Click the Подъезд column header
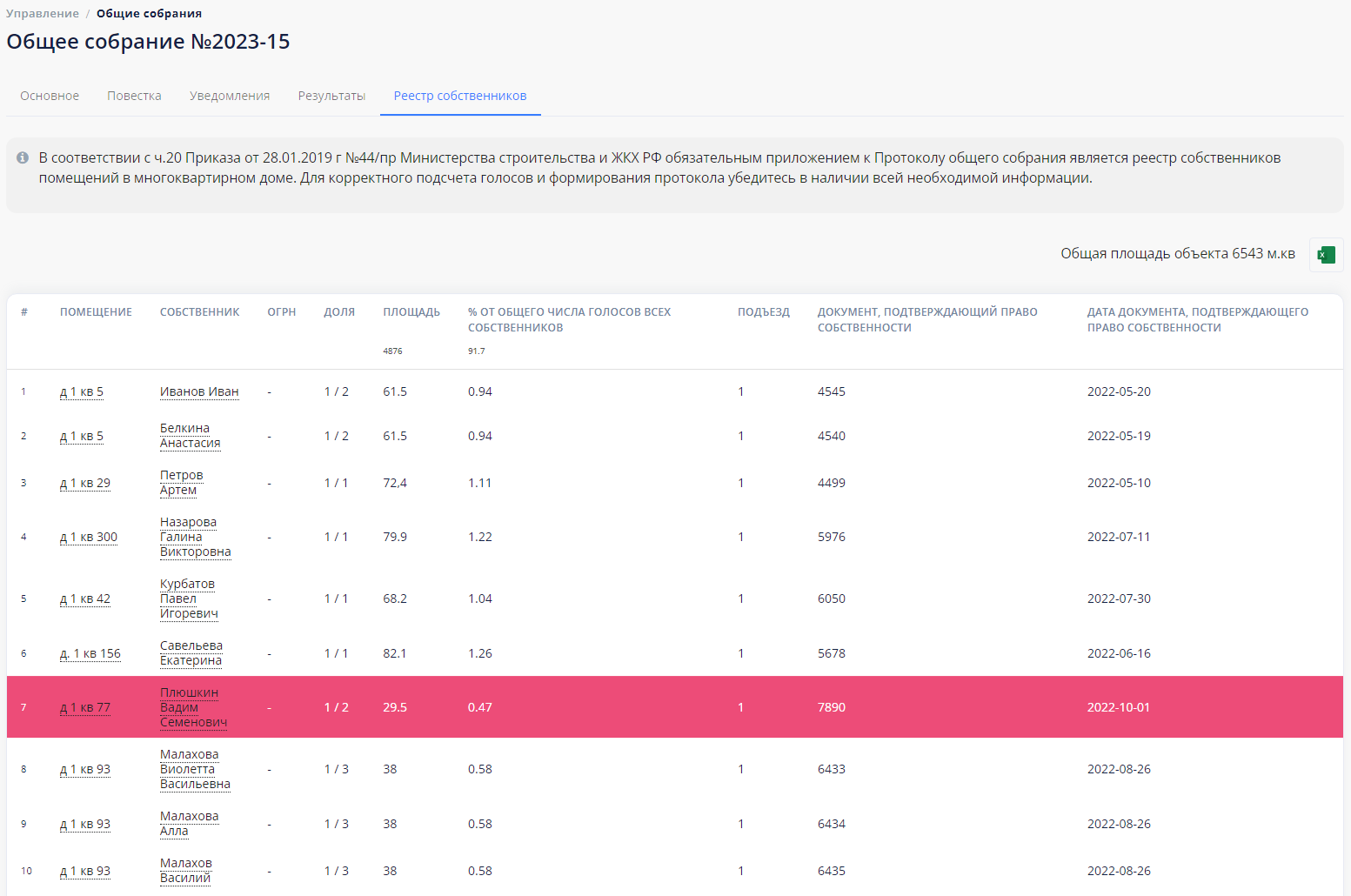This screenshot has width=1351, height=896. click(x=764, y=312)
